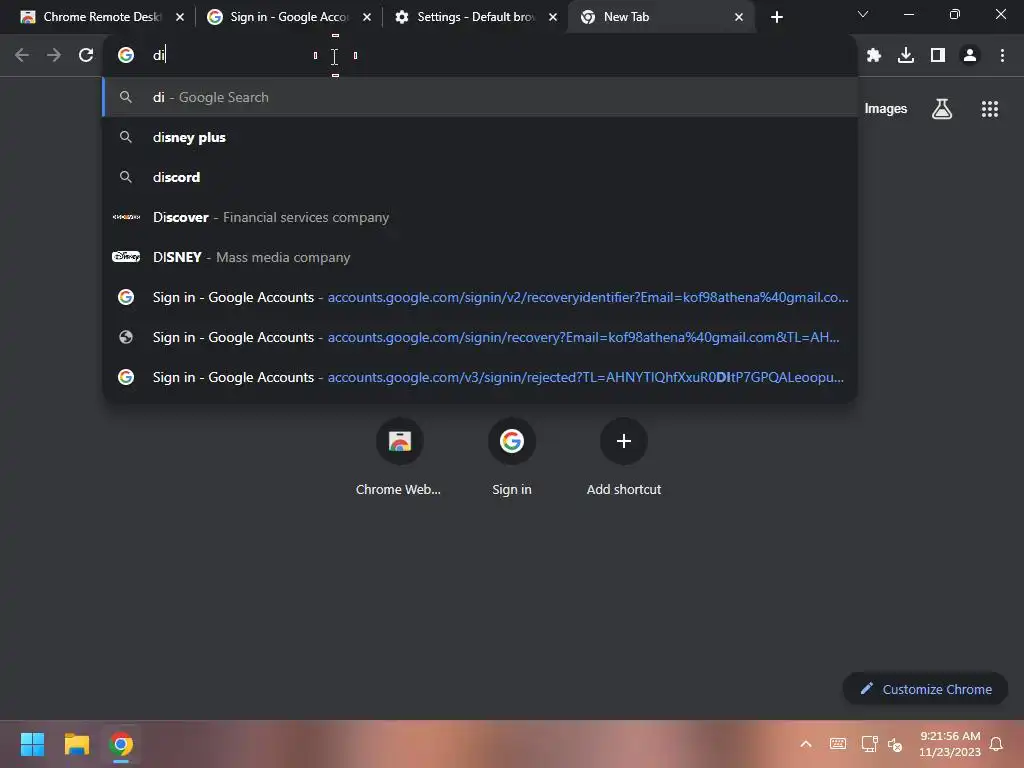Open the recoveryidentifier Google Accounts suggestion
Viewport: 1024px width, 768px height.
click(480, 297)
